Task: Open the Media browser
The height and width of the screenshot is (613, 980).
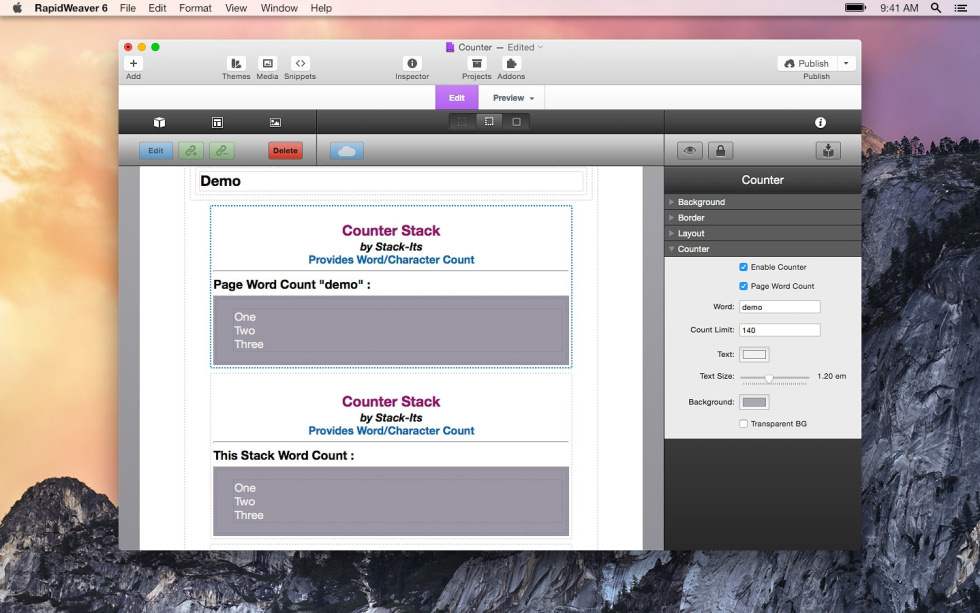Action: point(268,63)
